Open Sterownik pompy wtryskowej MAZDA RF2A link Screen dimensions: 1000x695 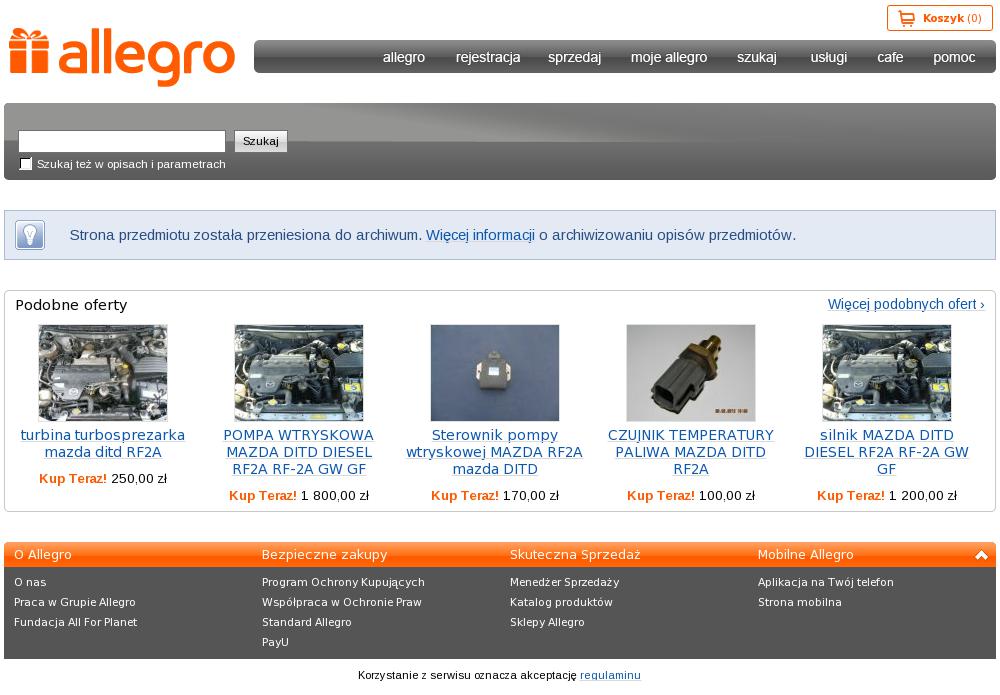click(x=495, y=452)
